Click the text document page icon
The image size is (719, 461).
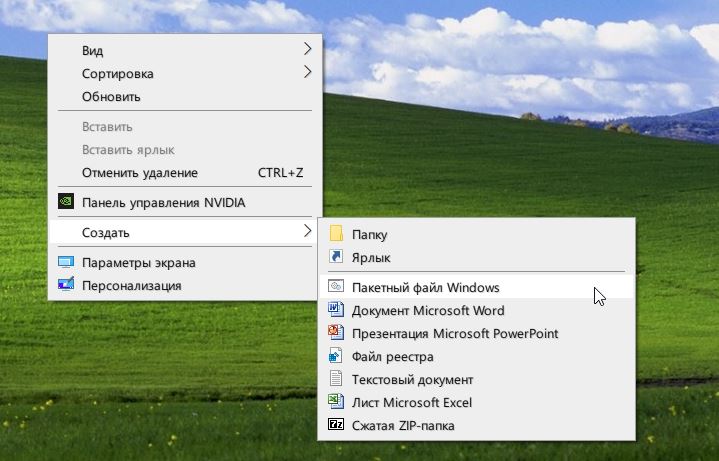[336, 378]
